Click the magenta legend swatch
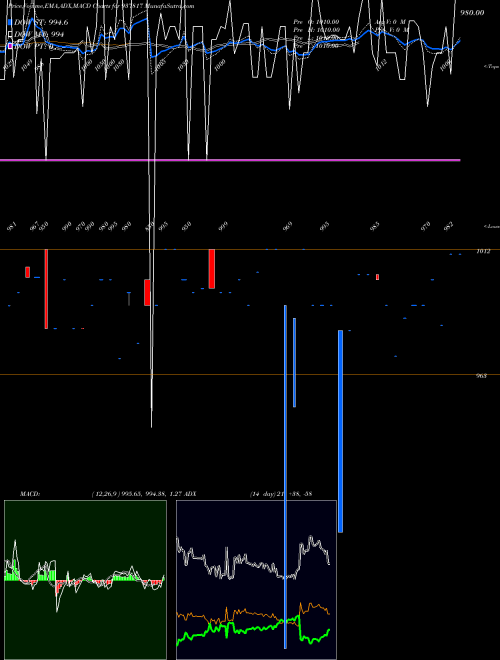The height and width of the screenshot is (660, 500). click(10, 46)
